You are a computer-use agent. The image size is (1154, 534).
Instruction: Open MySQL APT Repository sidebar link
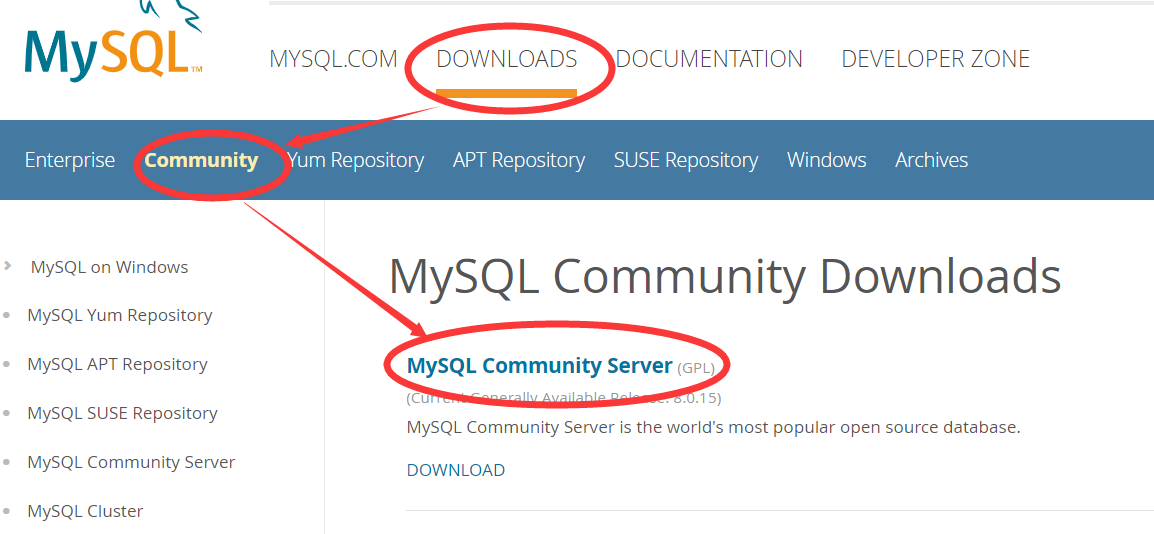pos(117,364)
